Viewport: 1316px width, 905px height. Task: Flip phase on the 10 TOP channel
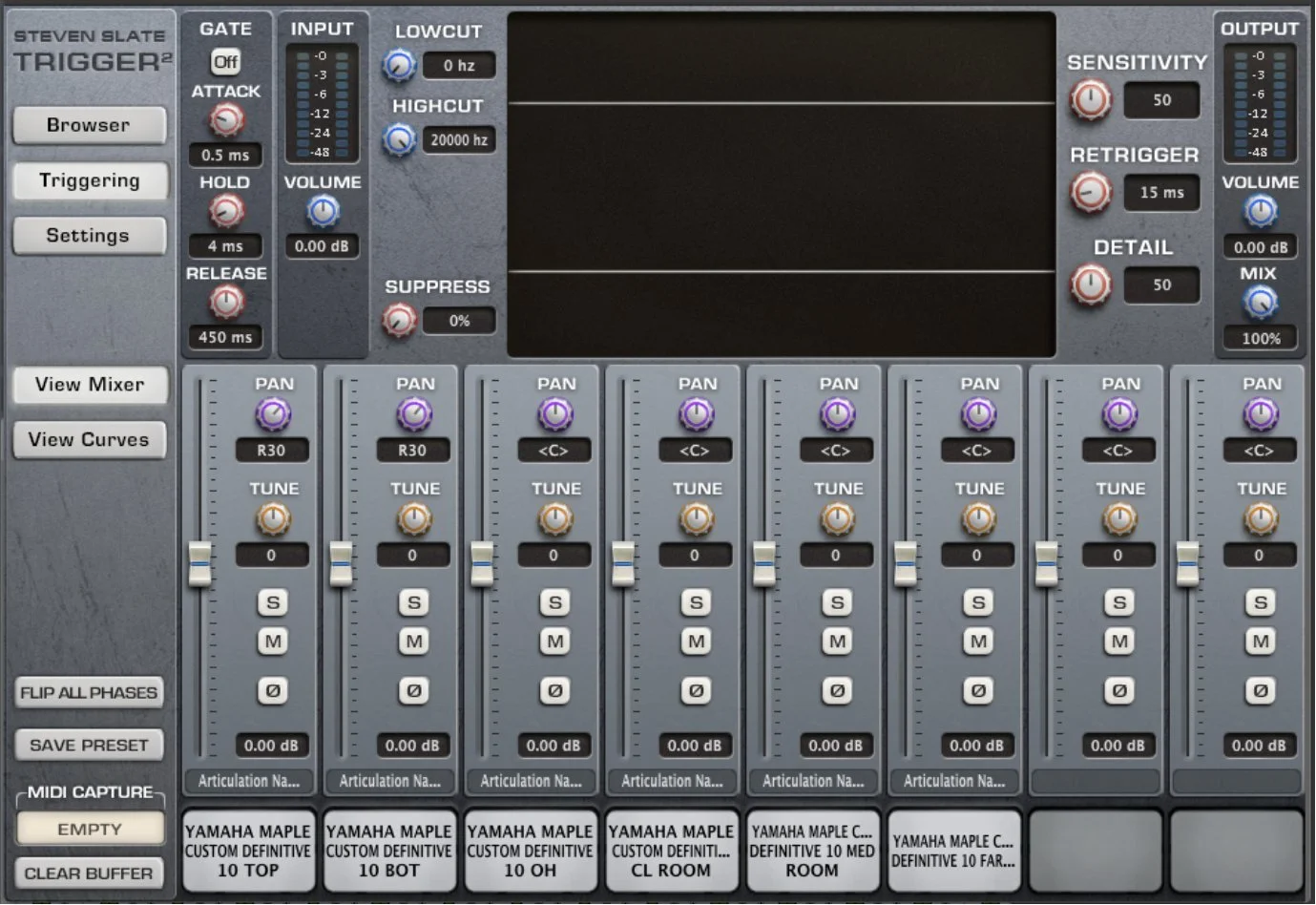pyautogui.click(x=273, y=690)
